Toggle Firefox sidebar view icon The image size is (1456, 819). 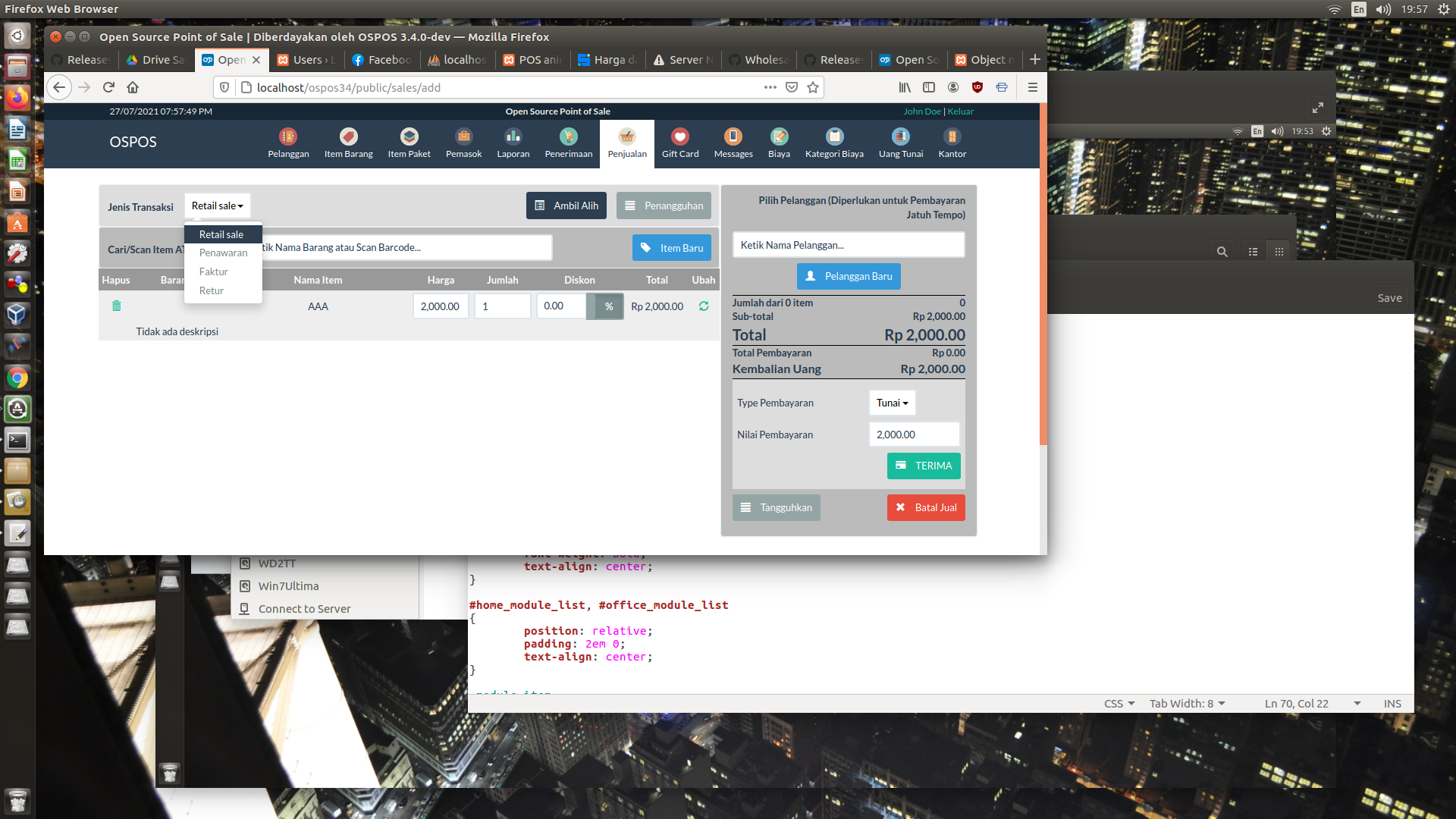pos(929,87)
